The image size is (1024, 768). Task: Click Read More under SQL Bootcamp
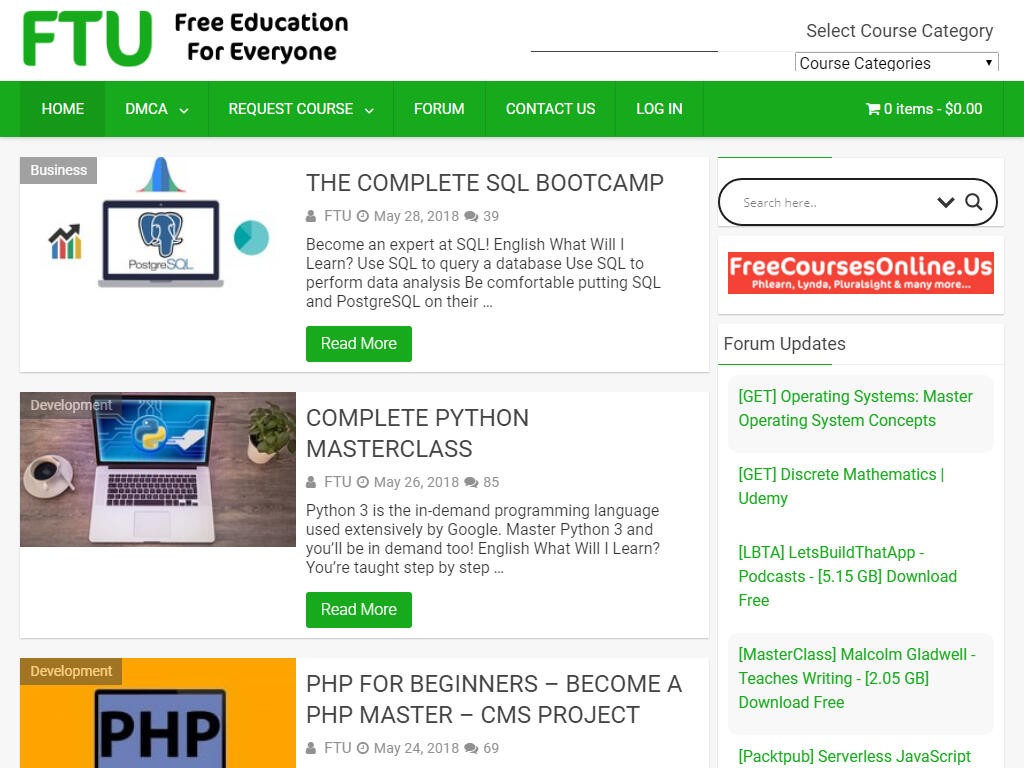click(359, 344)
